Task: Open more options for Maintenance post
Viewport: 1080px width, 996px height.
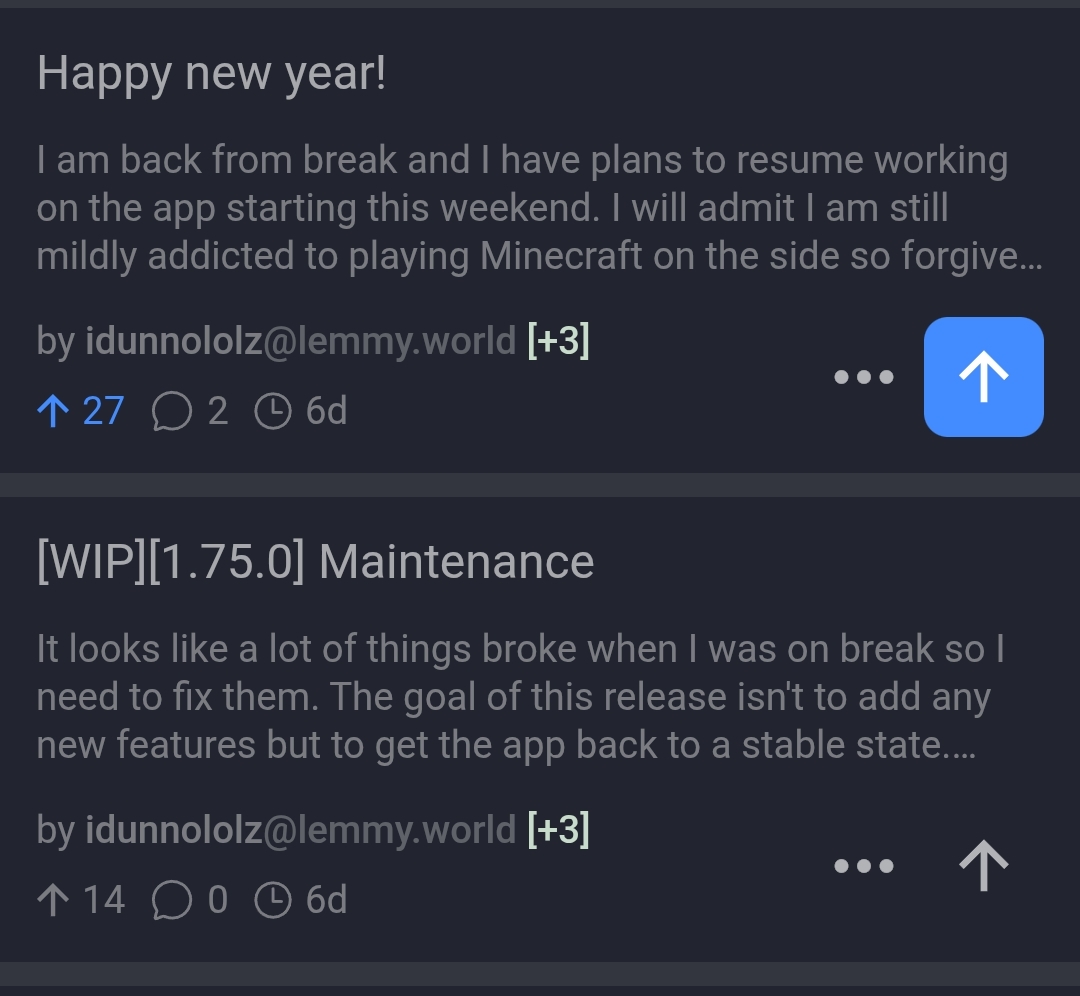Action: [864, 866]
